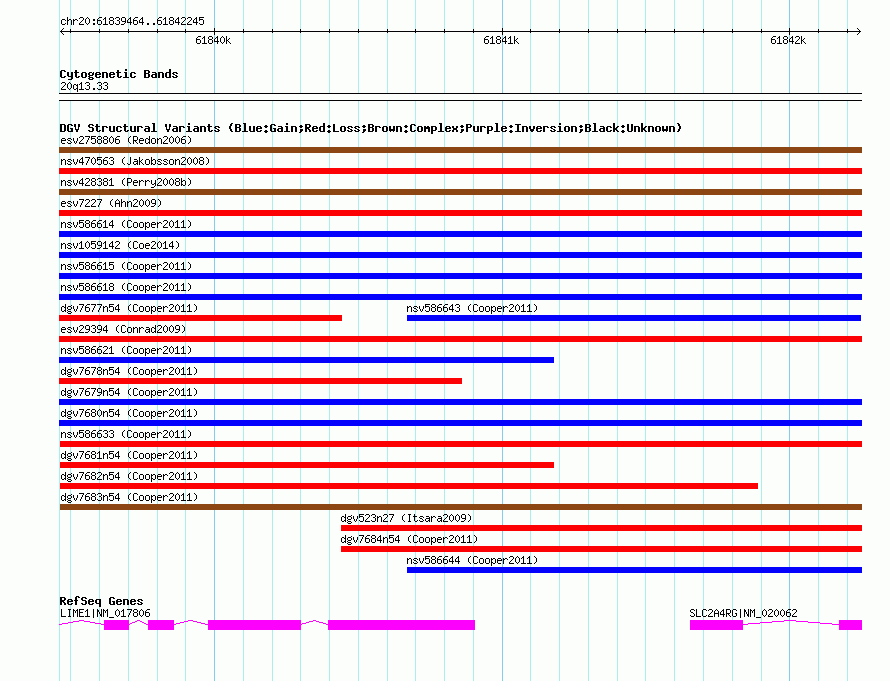890x681 pixels.
Task: Open nsv586621 (Cooper2011) label
Action: [126, 350]
